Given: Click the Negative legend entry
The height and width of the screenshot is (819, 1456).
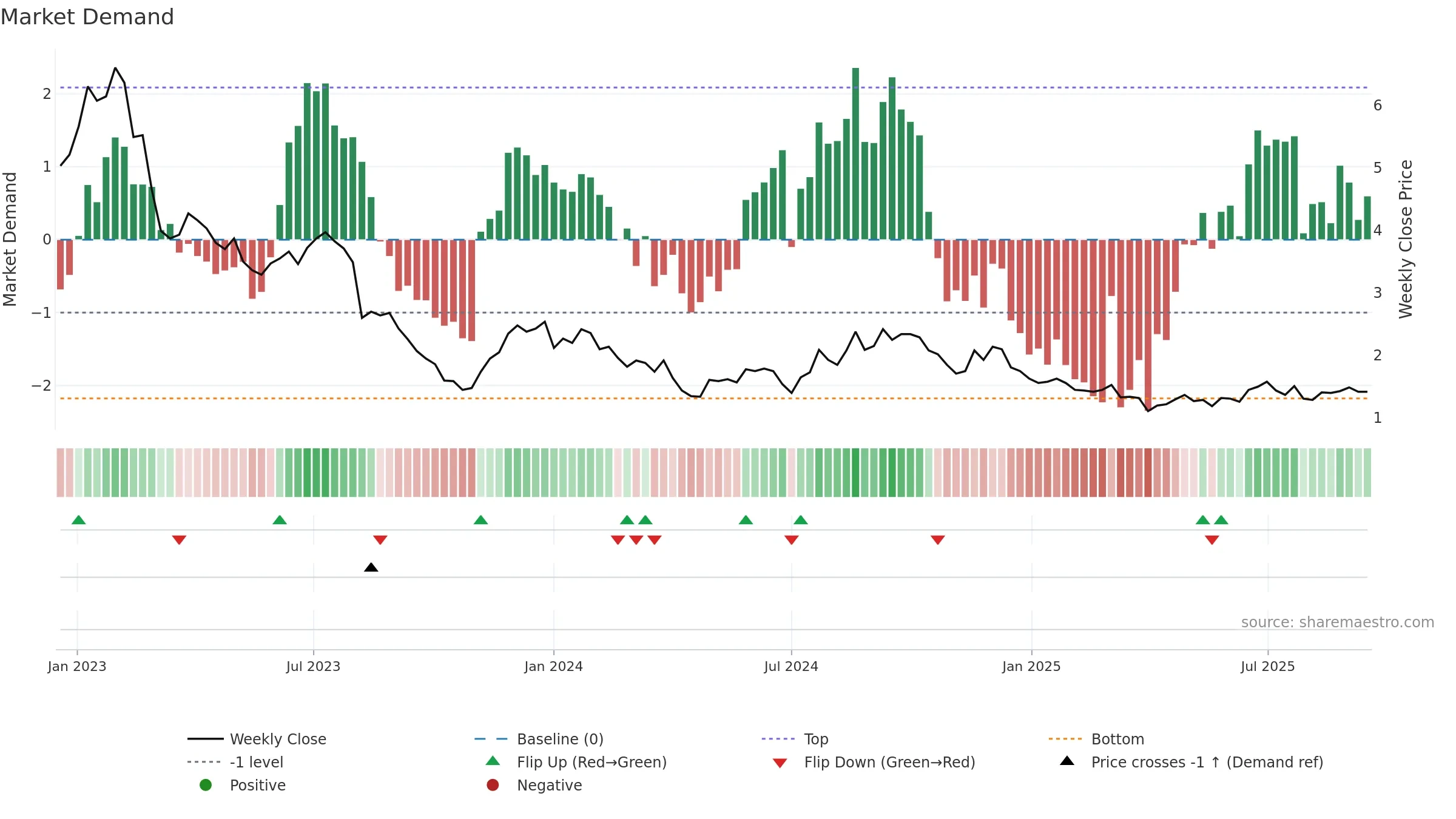Looking at the screenshot, I should click(534, 785).
